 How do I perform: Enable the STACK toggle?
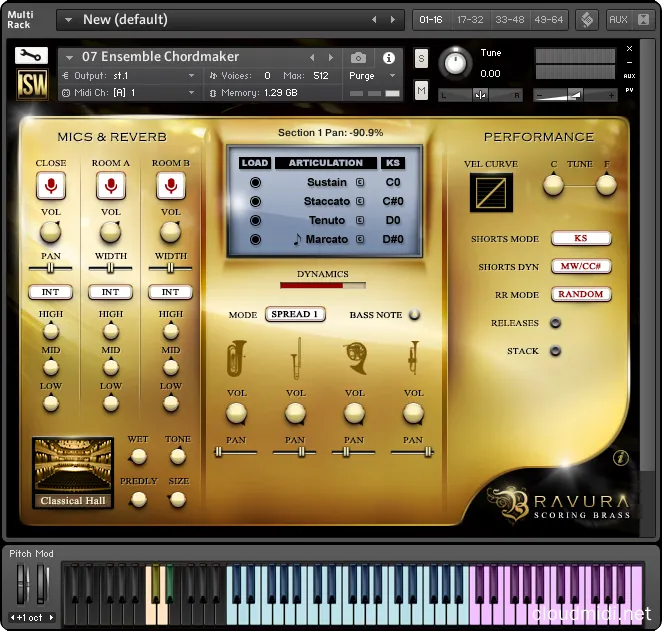[x=555, y=351]
